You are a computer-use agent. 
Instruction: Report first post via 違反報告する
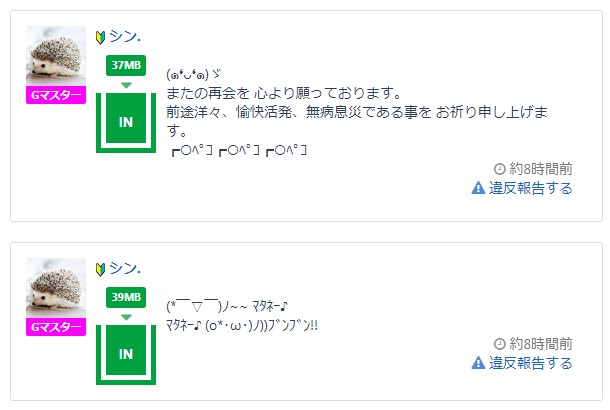pos(530,188)
